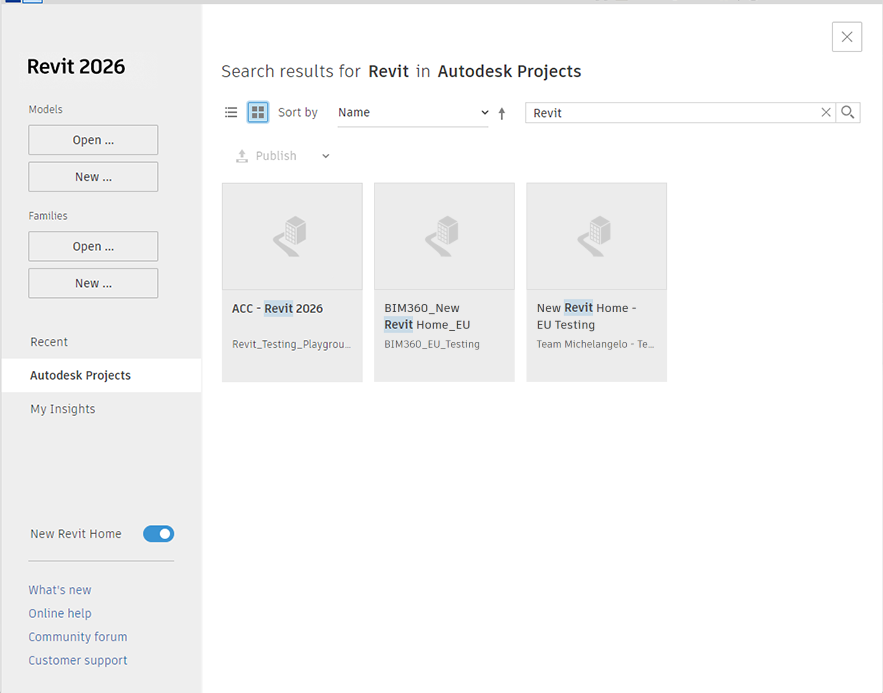Select the grid view icon

[258, 113]
